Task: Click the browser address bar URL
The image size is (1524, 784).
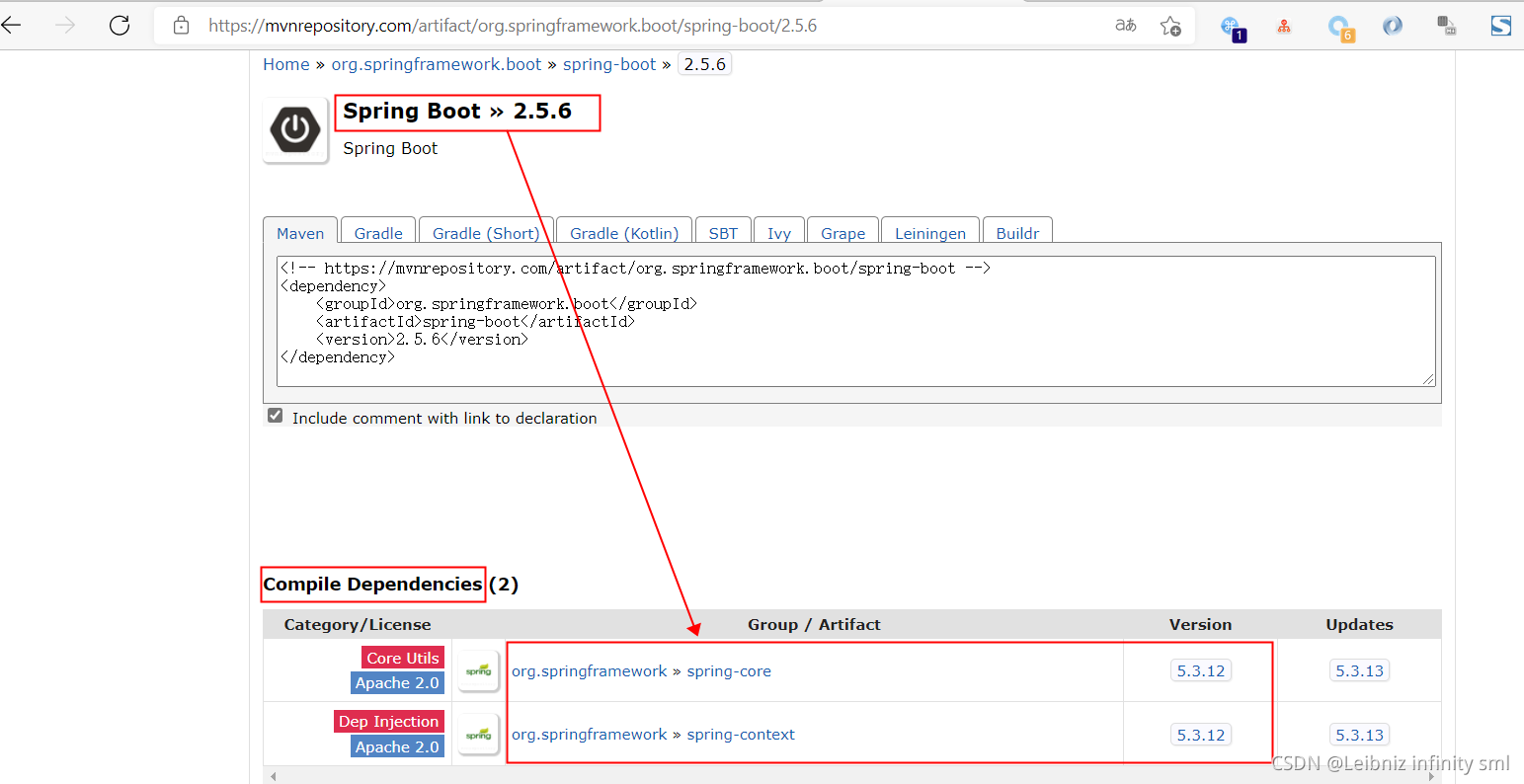Action: click(513, 26)
